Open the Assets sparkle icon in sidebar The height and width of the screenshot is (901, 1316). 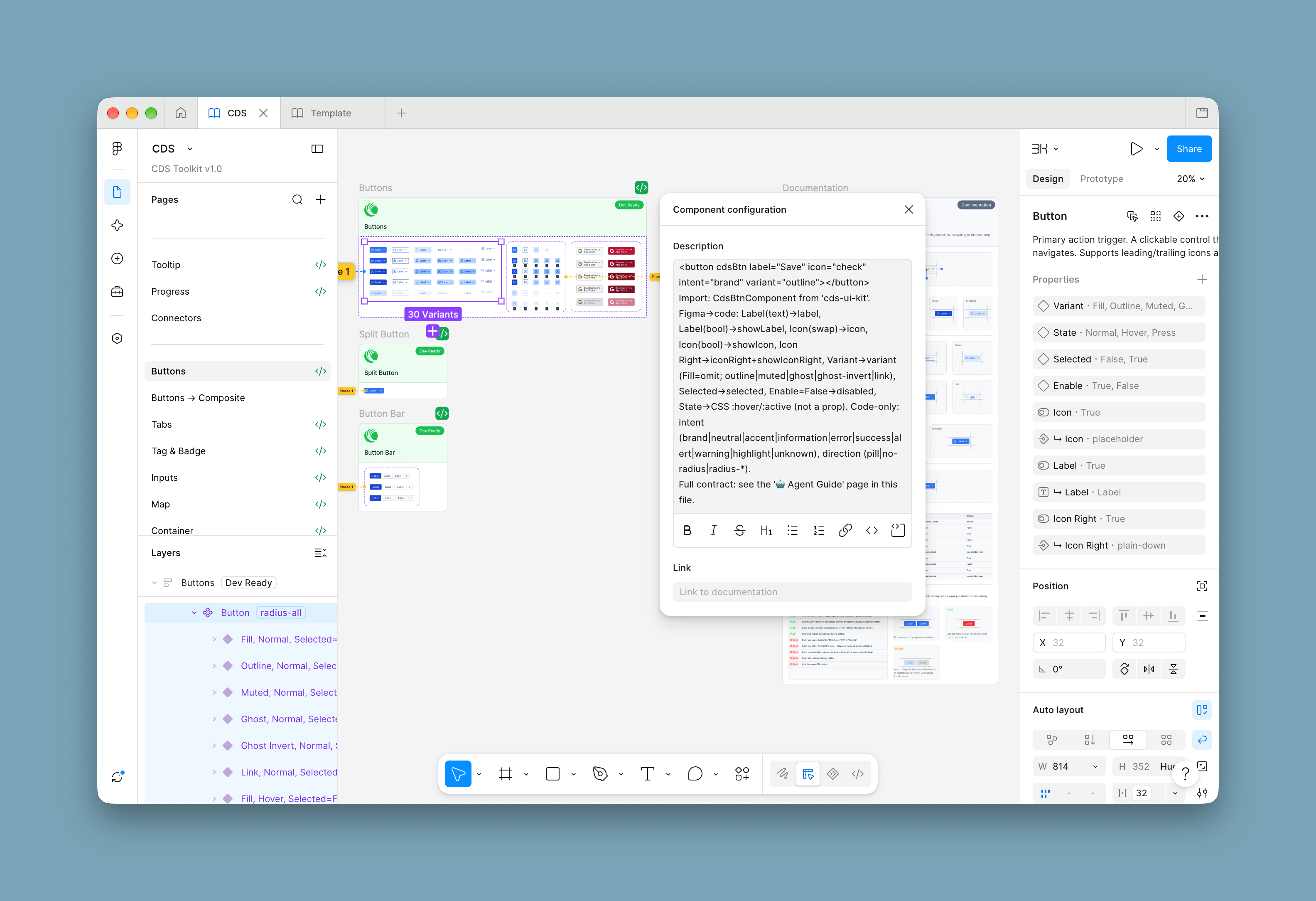(117, 226)
